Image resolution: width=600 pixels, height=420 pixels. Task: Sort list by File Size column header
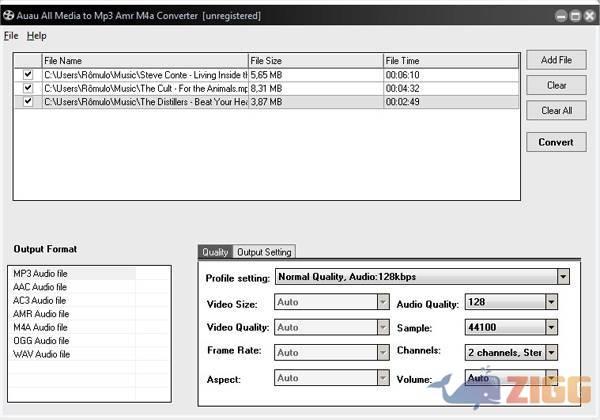click(315, 61)
